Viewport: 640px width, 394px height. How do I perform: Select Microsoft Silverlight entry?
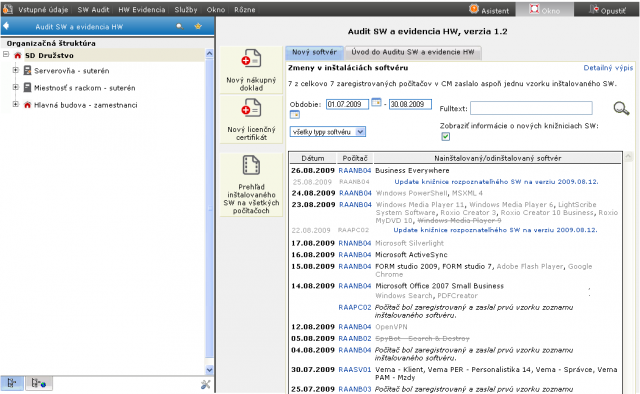409,243
